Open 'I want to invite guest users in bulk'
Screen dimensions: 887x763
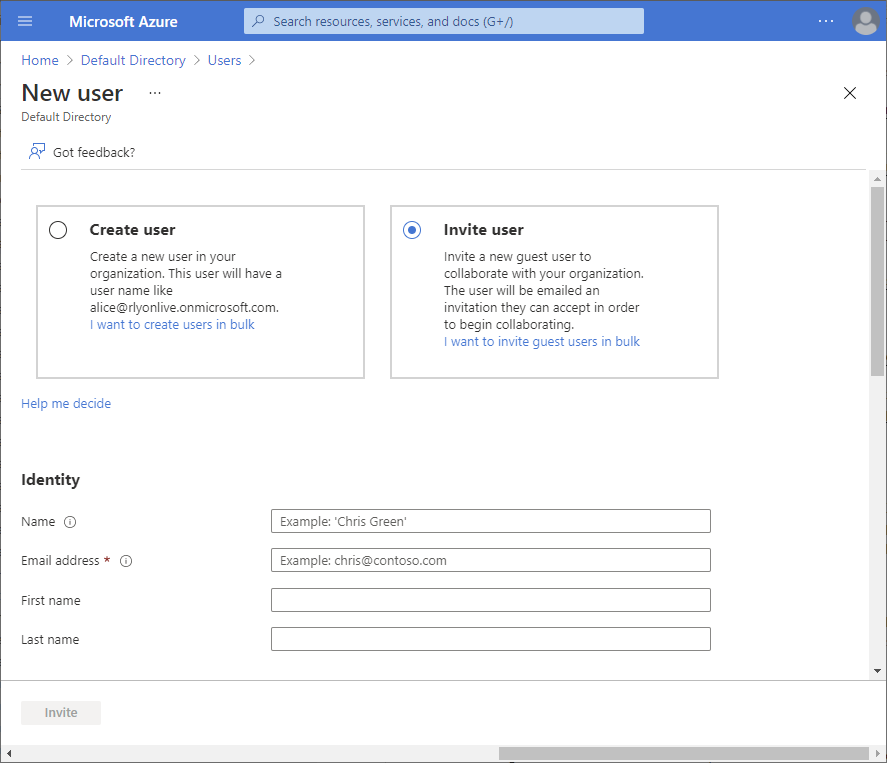pos(541,342)
